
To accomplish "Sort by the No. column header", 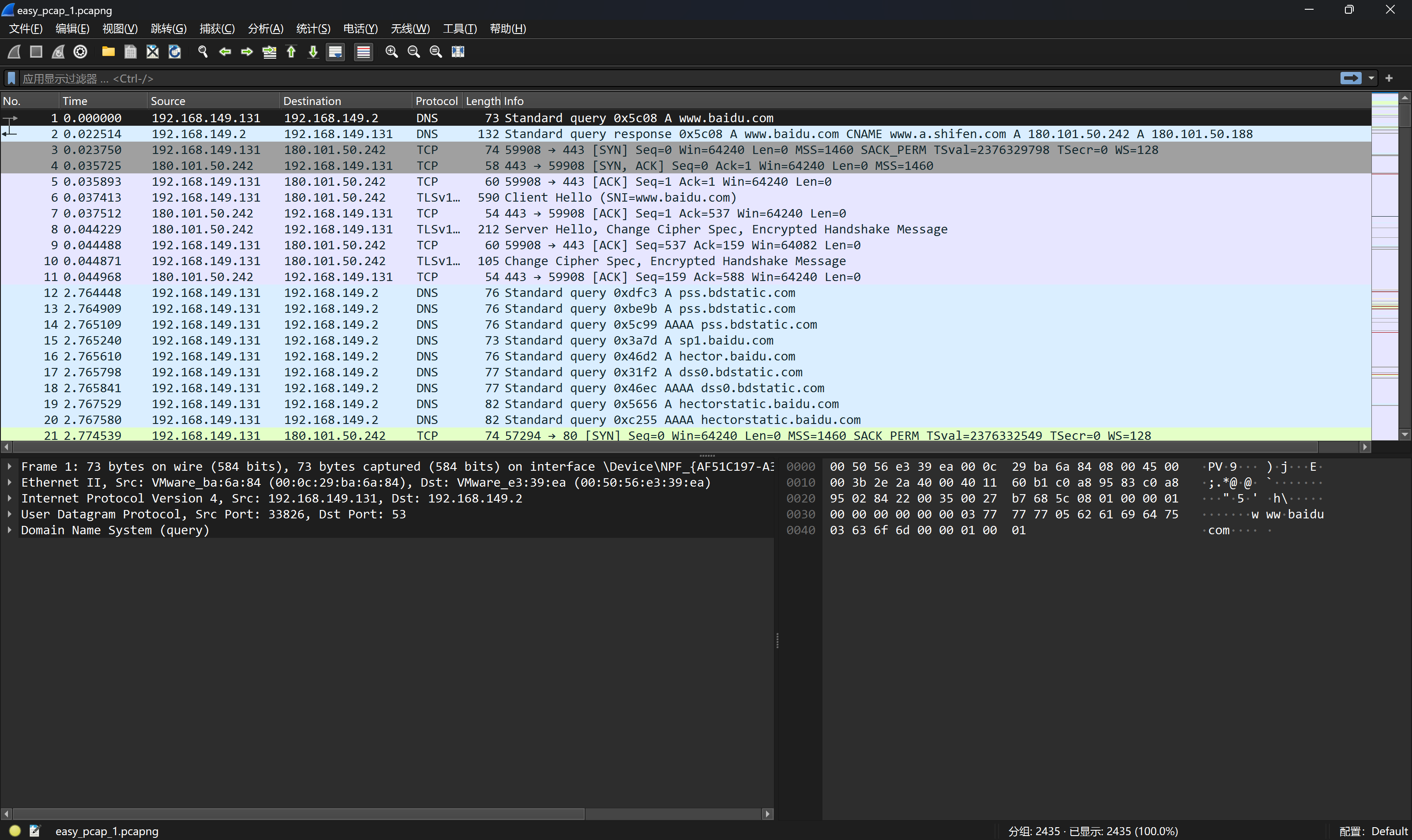I will [30, 101].
